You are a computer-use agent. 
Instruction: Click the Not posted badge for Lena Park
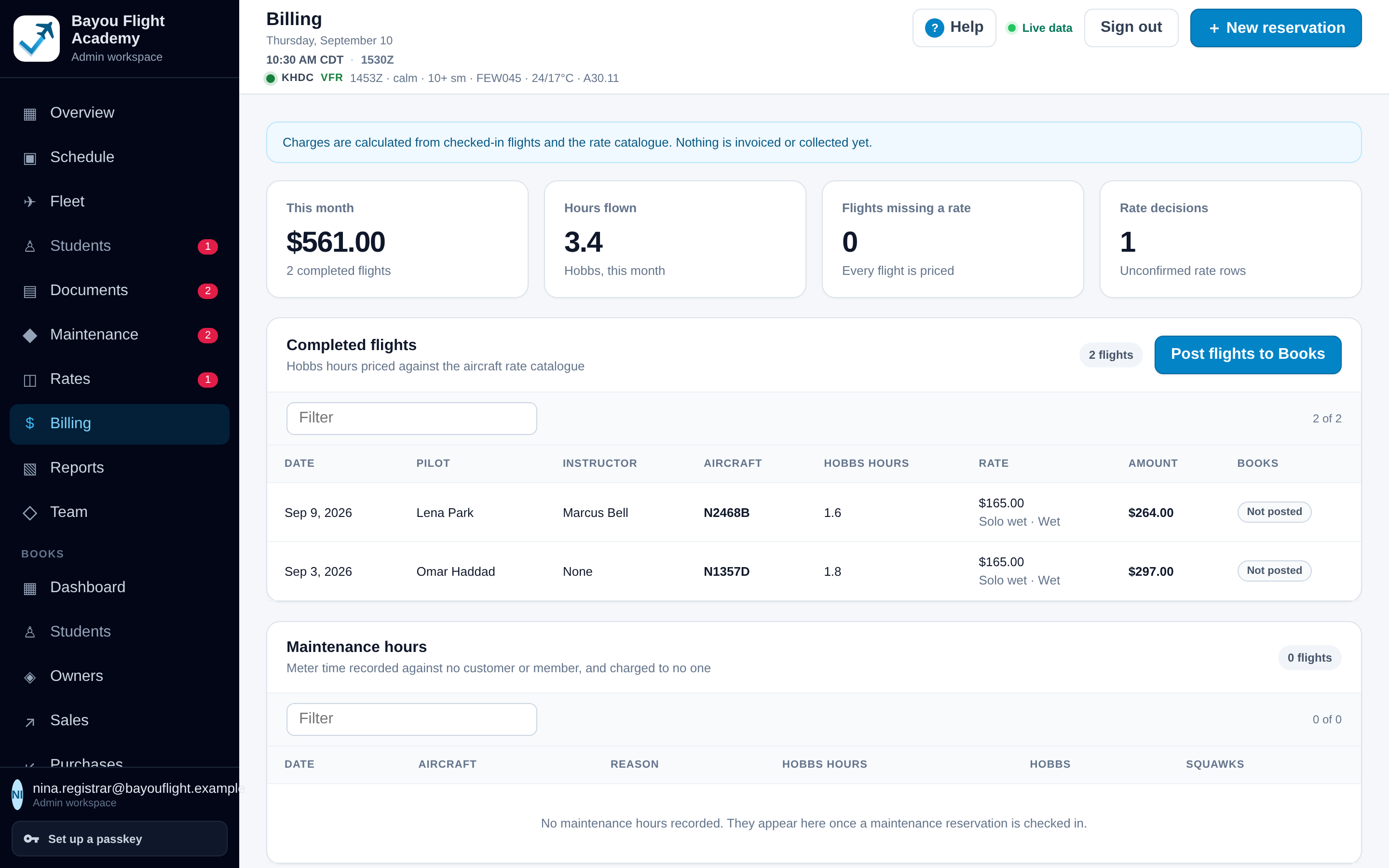[x=1274, y=512]
